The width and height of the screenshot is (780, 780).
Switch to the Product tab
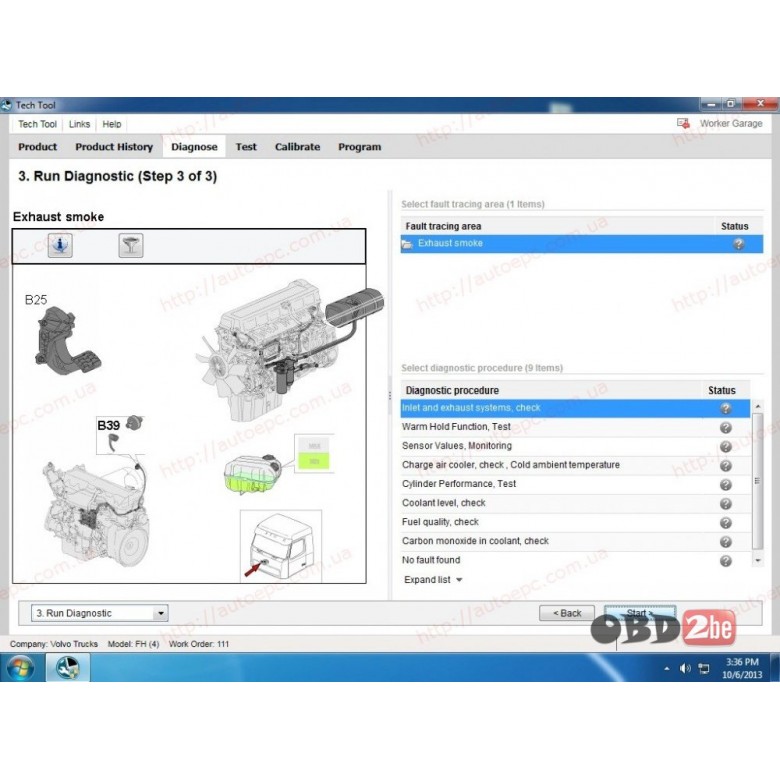[x=37, y=147]
